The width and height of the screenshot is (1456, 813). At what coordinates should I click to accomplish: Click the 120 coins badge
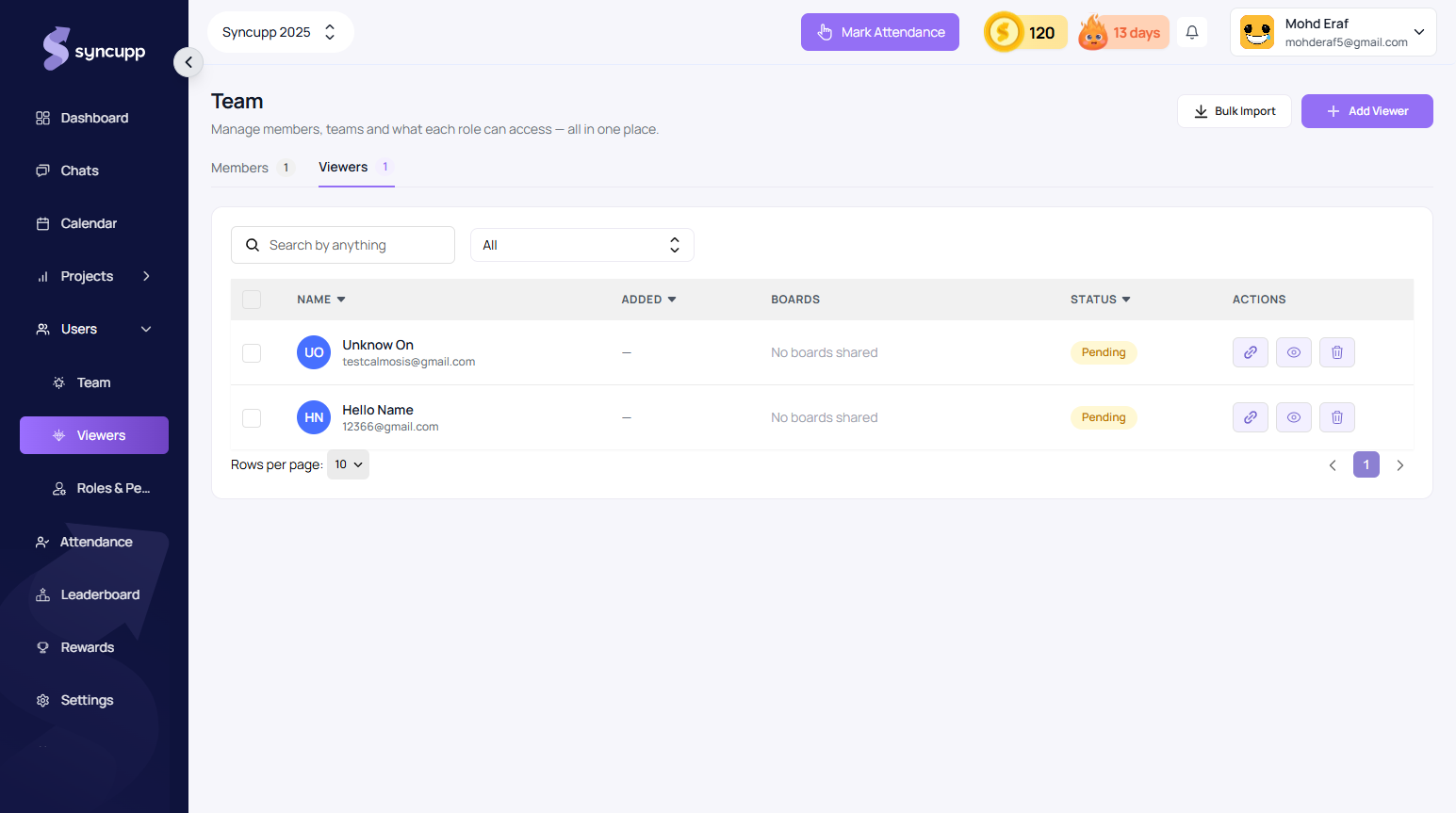1025,32
